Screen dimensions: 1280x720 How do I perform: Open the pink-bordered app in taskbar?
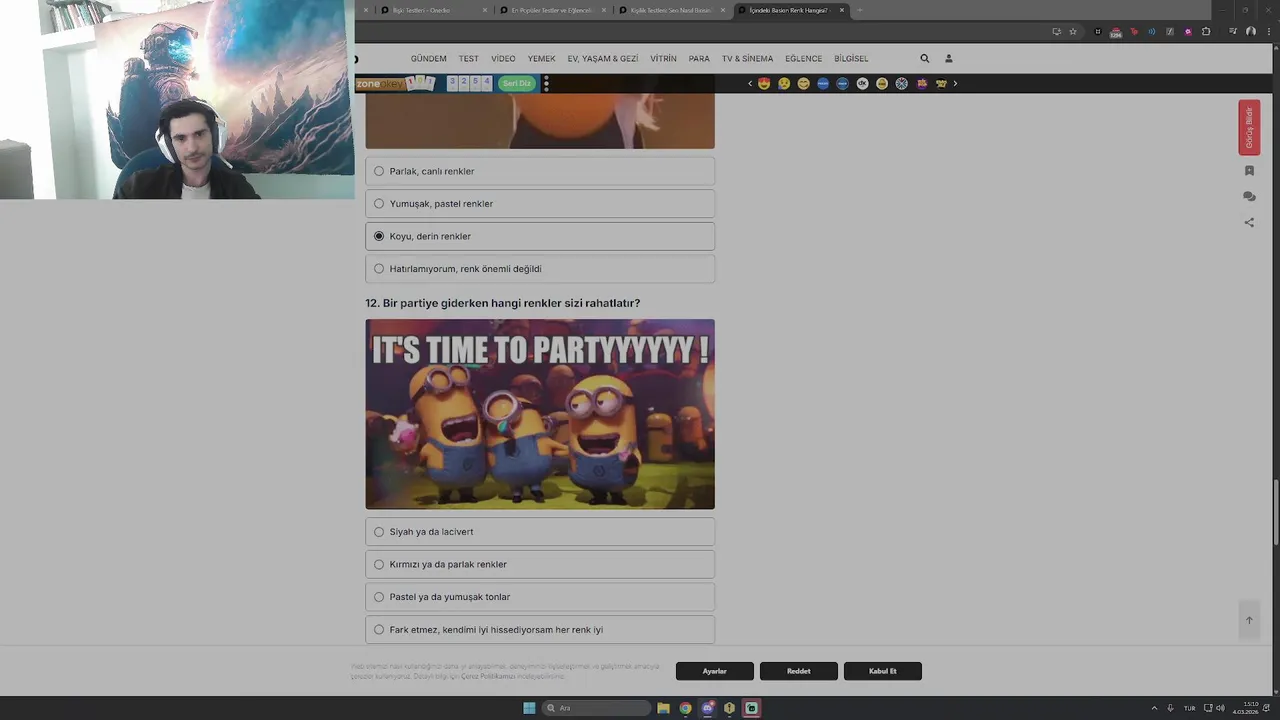(x=751, y=708)
